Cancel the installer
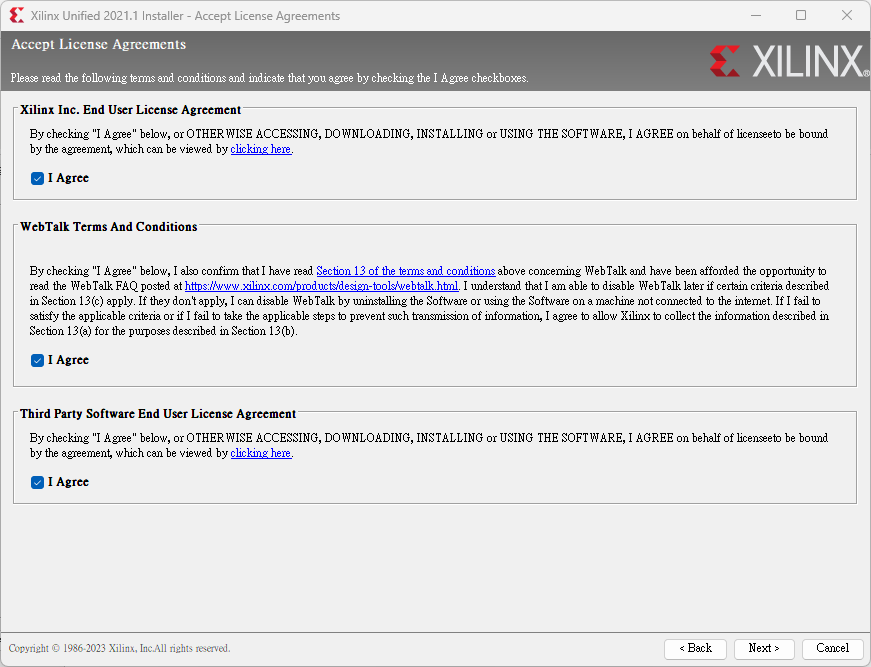Viewport: 871px width, 667px height. (832, 648)
